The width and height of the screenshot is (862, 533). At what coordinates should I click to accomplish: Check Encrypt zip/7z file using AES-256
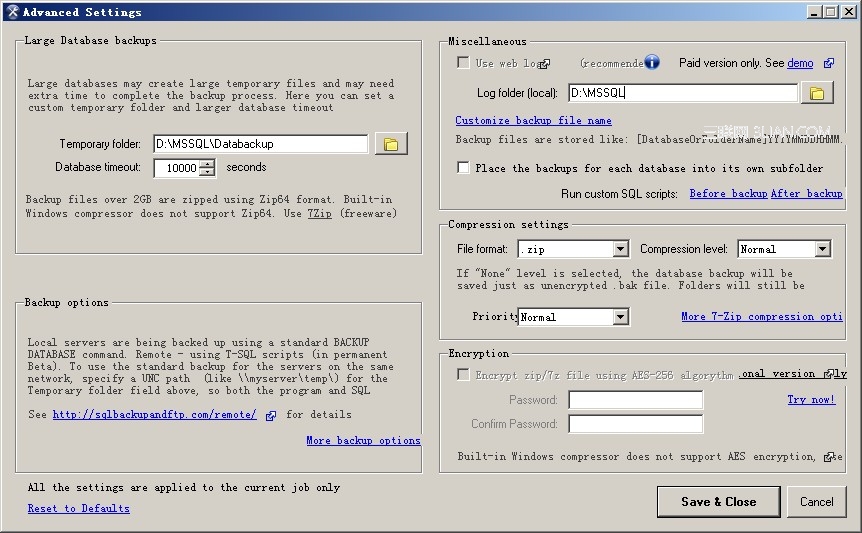point(463,374)
